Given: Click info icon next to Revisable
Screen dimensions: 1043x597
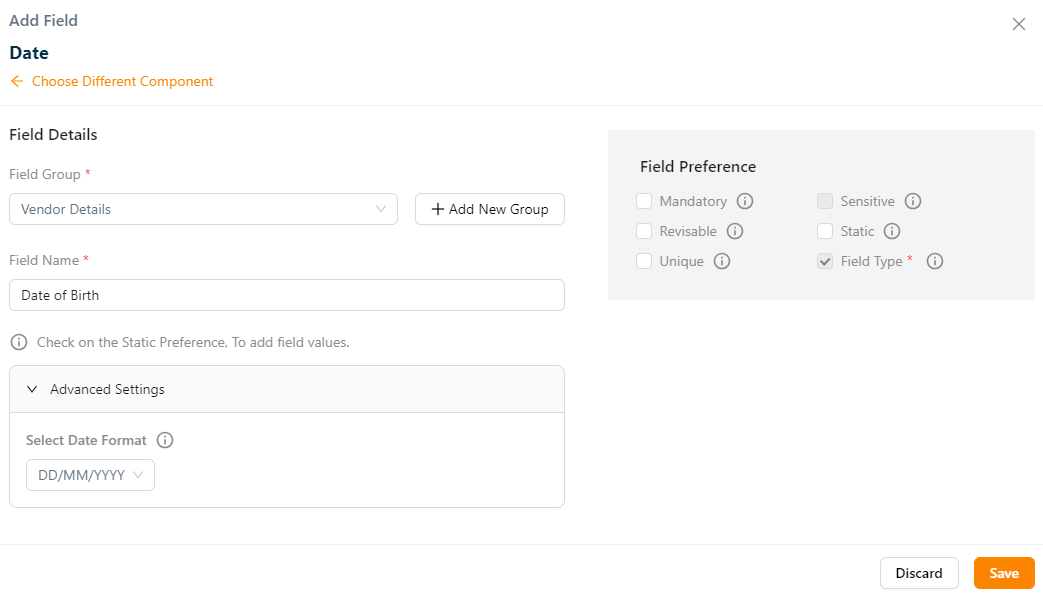Looking at the screenshot, I should point(734,231).
